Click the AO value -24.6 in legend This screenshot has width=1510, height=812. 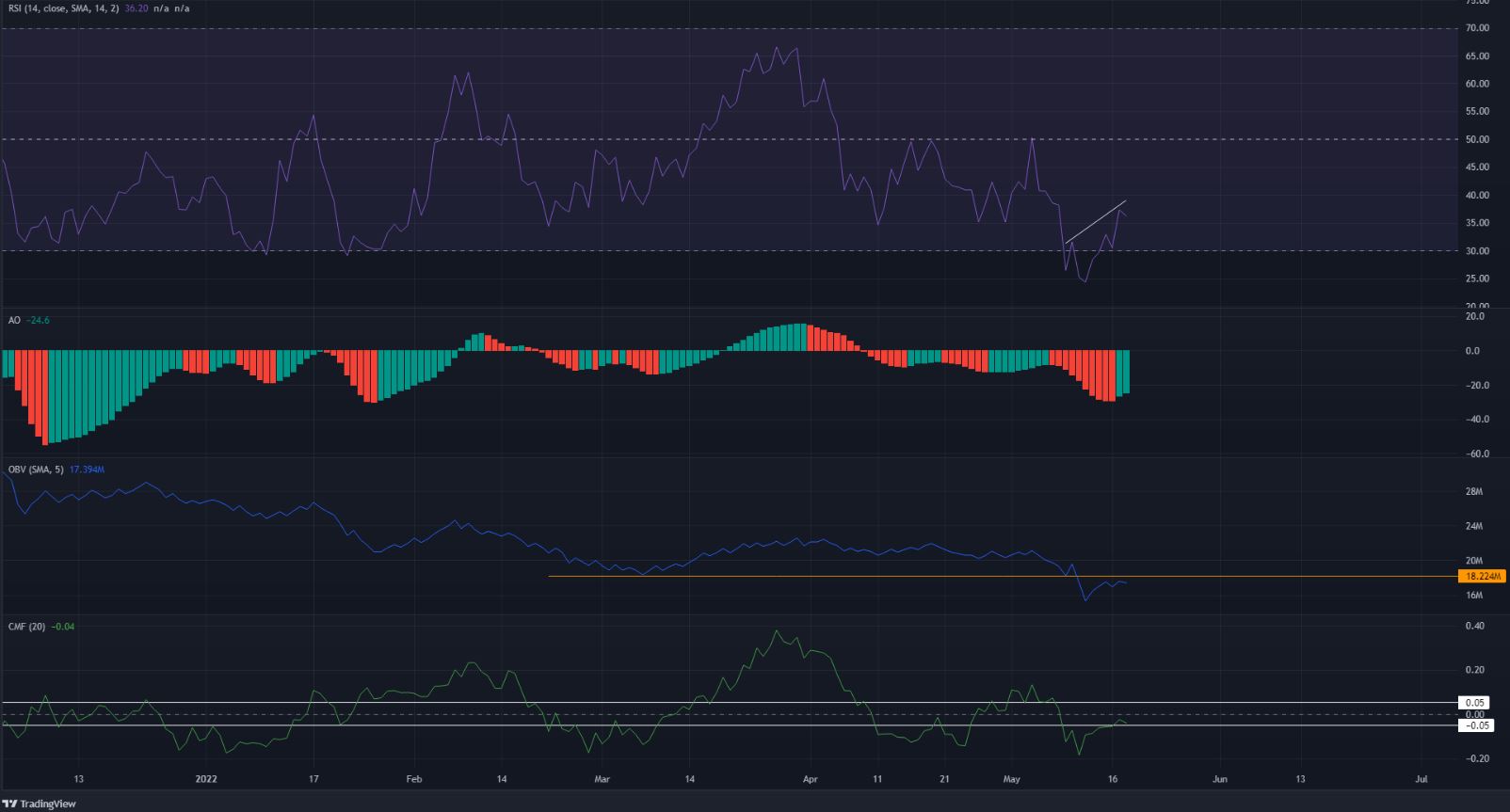coord(40,321)
